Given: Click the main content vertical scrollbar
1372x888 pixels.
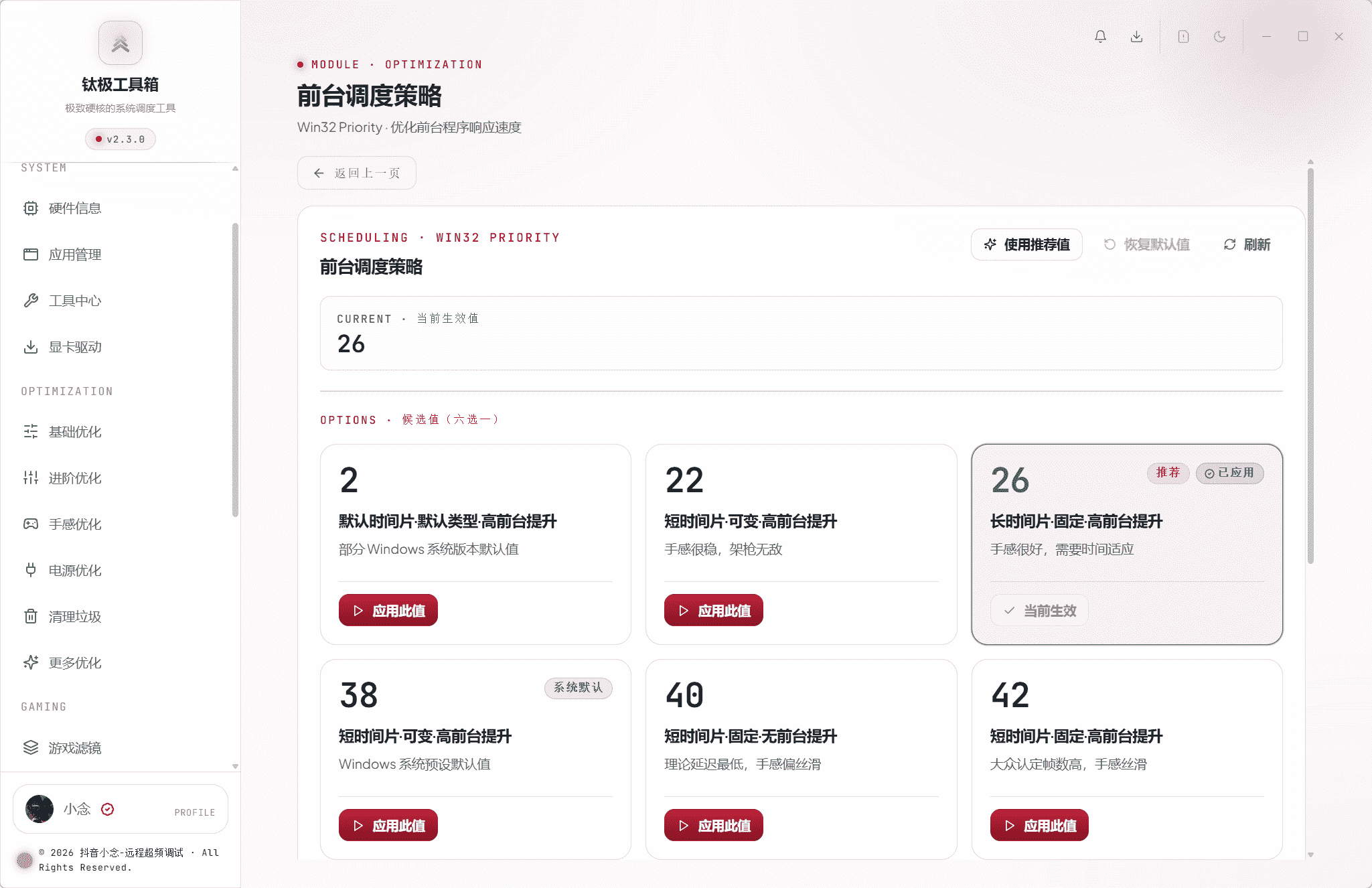Looking at the screenshot, I should coord(1310,366).
